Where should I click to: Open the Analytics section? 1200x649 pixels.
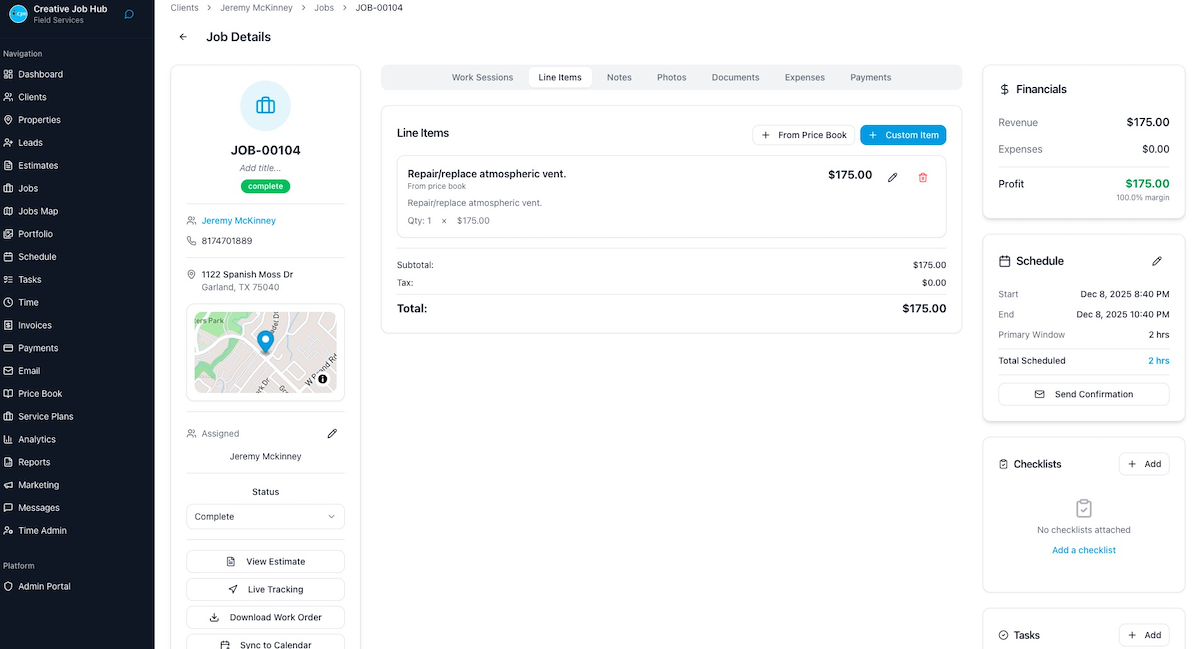(x=37, y=439)
